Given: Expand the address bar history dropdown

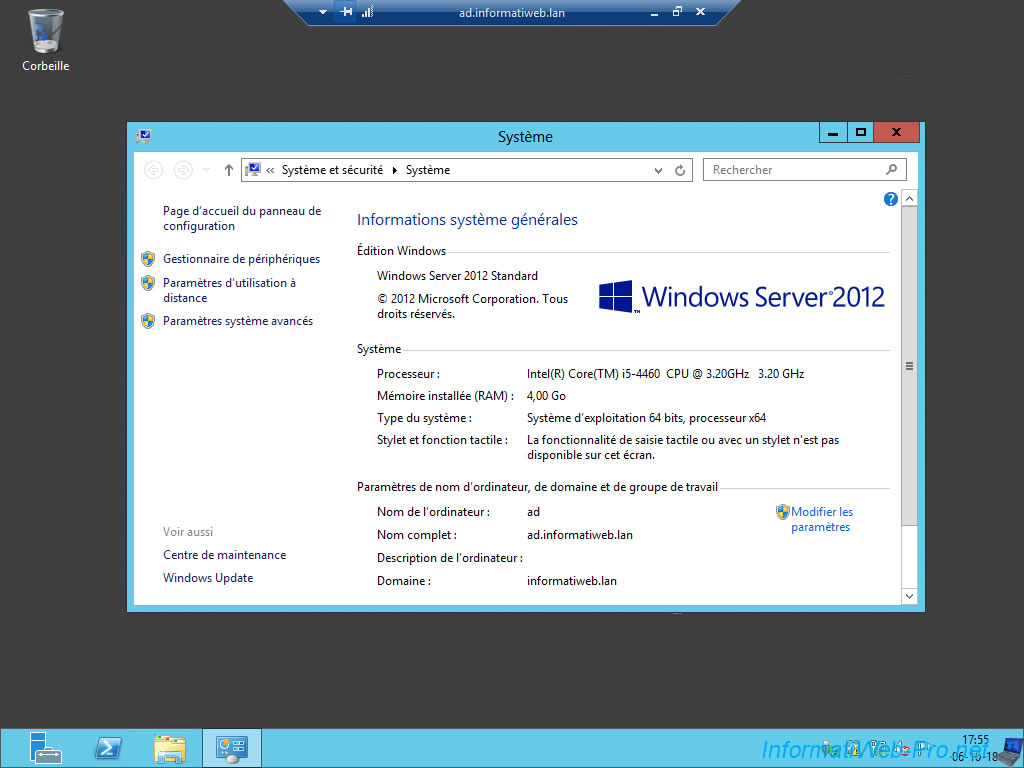Looking at the screenshot, I should coord(658,170).
